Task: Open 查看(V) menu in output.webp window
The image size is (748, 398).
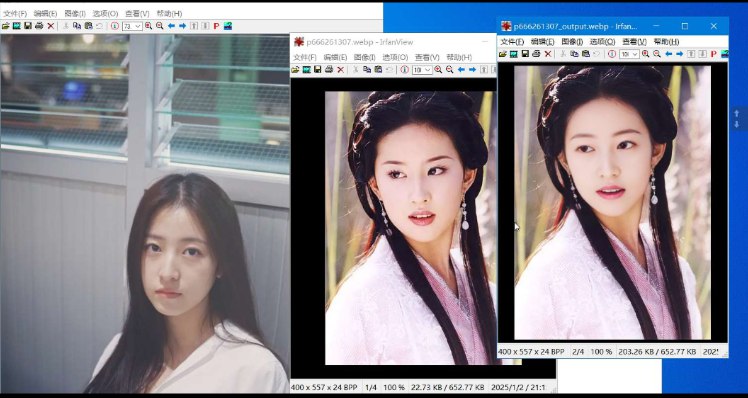Action: (634, 42)
